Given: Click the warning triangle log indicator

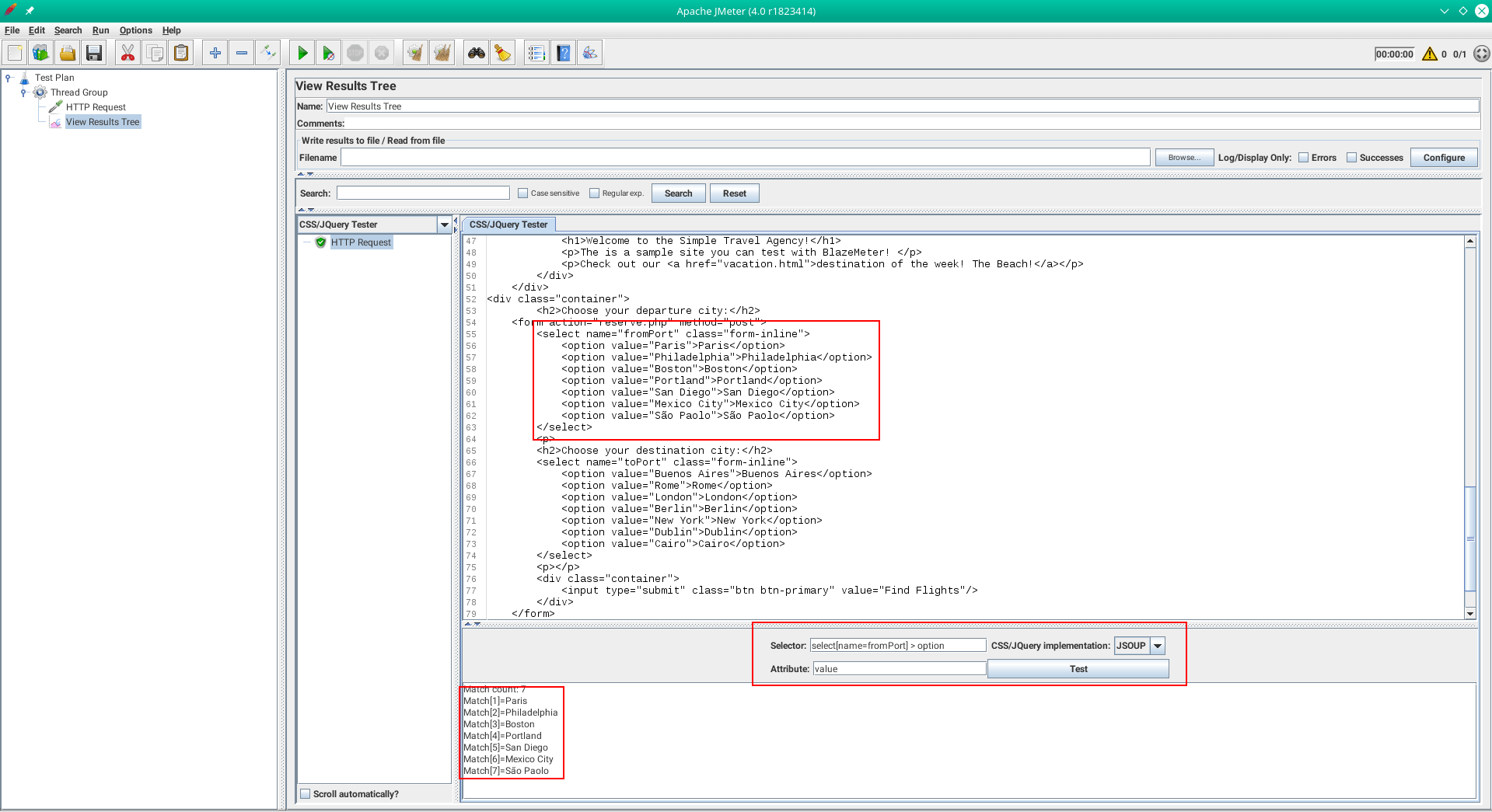Looking at the screenshot, I should [1429, 54].
